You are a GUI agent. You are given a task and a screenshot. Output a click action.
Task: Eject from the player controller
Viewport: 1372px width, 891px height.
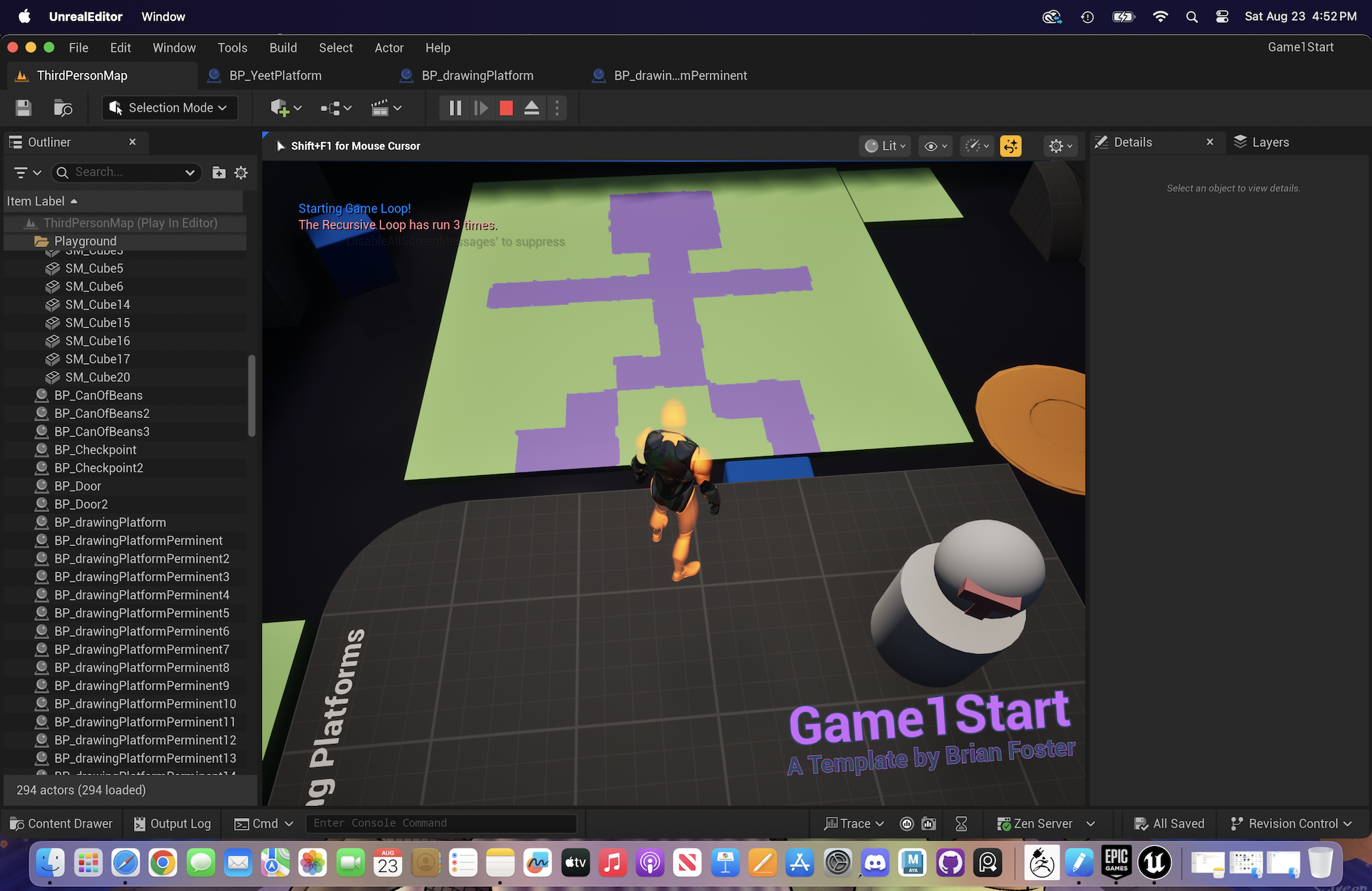tap(532, 108)
